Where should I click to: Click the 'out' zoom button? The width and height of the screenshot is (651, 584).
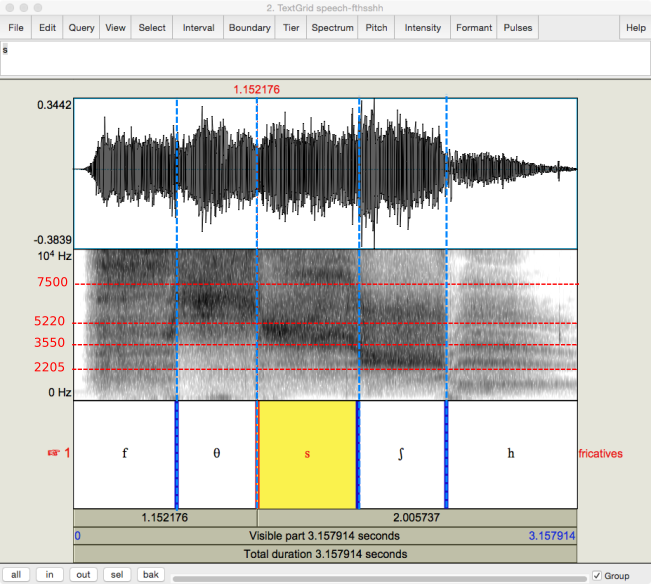click(x=83, y=574)
